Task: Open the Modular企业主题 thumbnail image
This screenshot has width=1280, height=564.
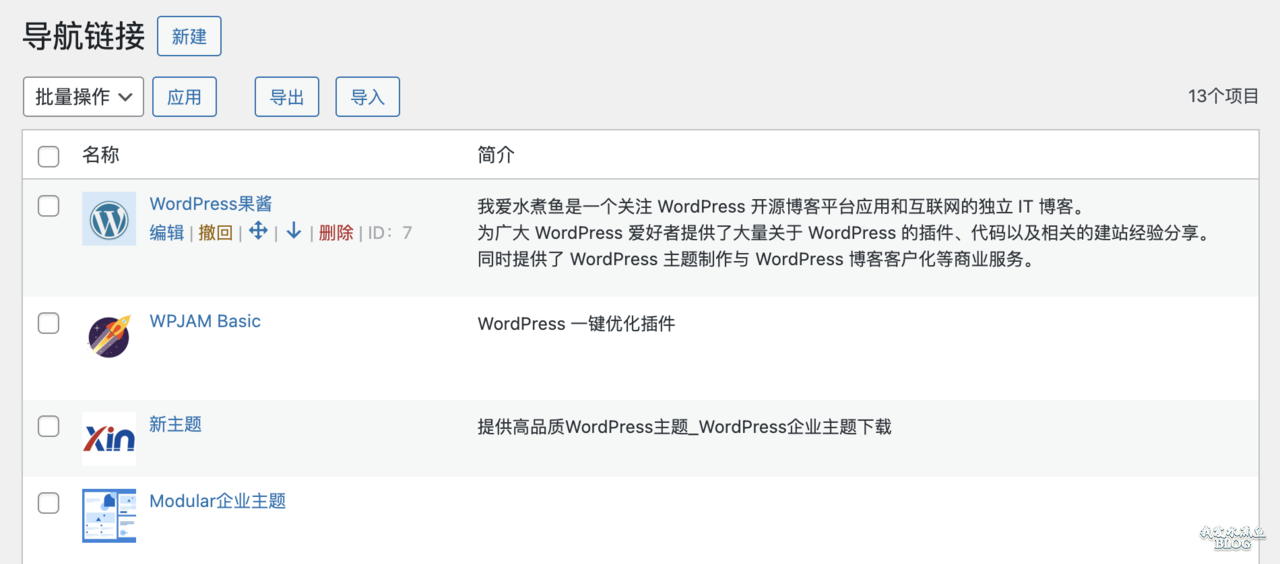Action: point(109,516)
